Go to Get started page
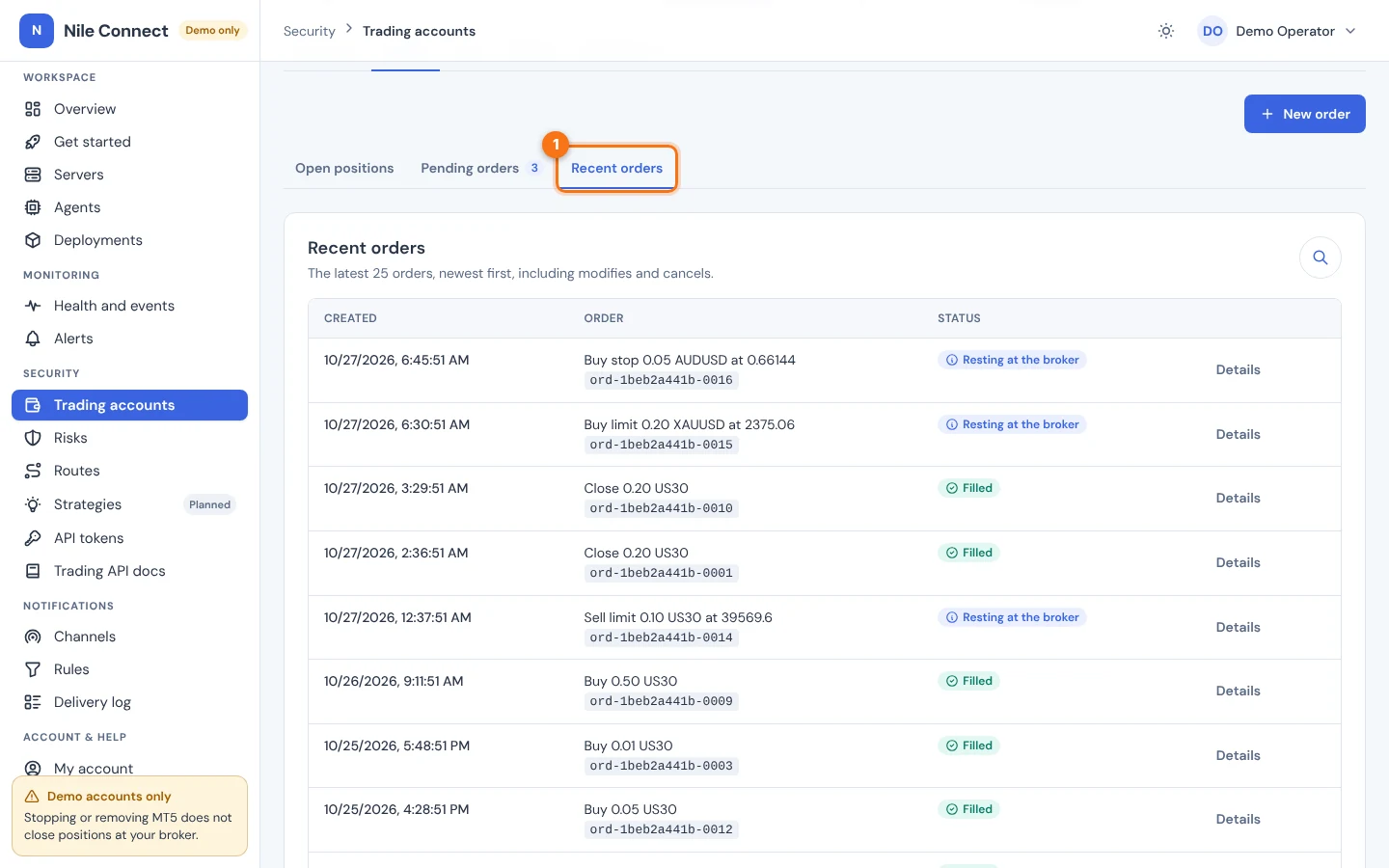 point(129,142)
